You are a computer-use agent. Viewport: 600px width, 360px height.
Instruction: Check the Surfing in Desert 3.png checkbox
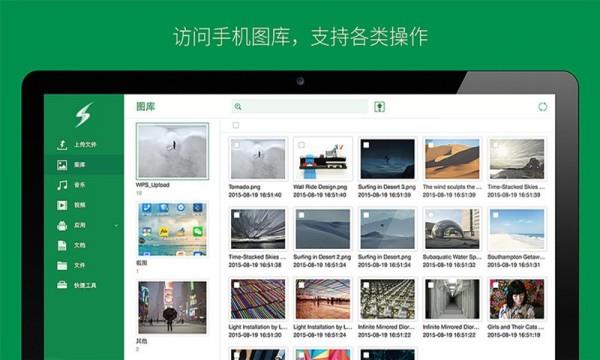[366, 145]
